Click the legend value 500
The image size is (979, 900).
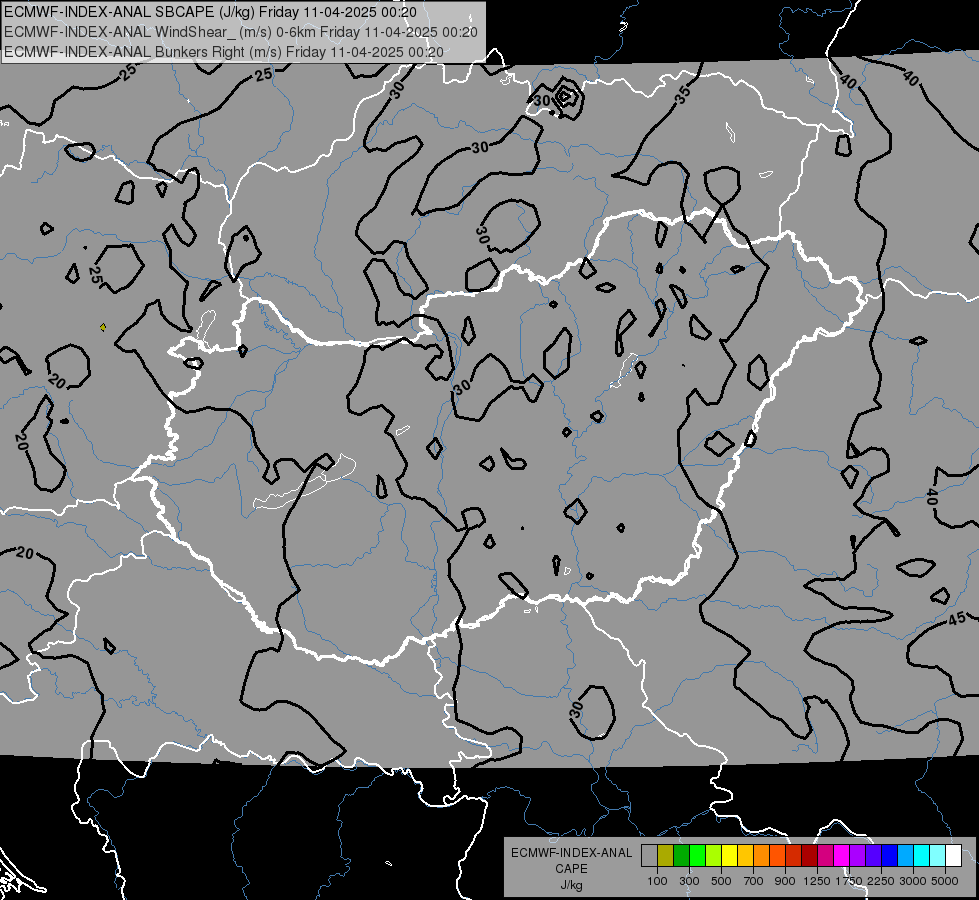pyautogui.click(x=721, y=881)
